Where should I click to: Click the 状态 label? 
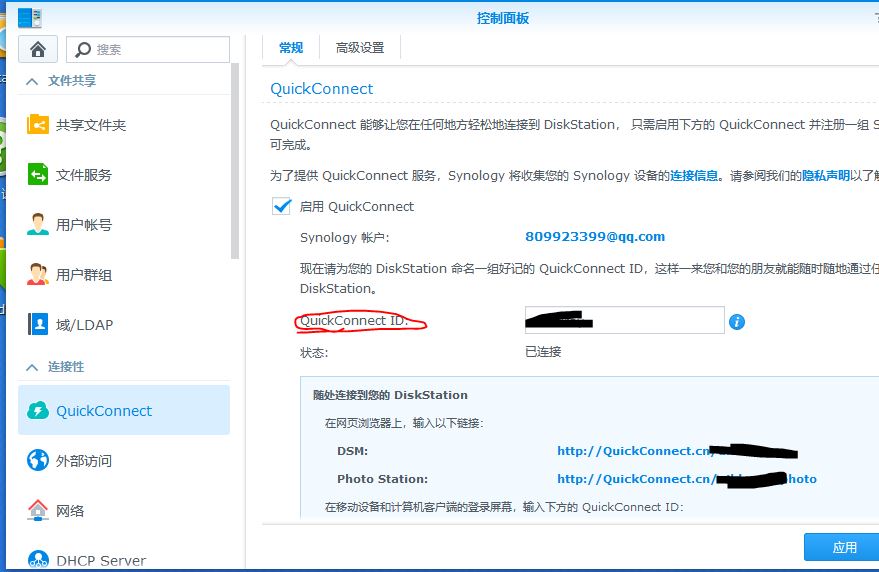(314, 353)
